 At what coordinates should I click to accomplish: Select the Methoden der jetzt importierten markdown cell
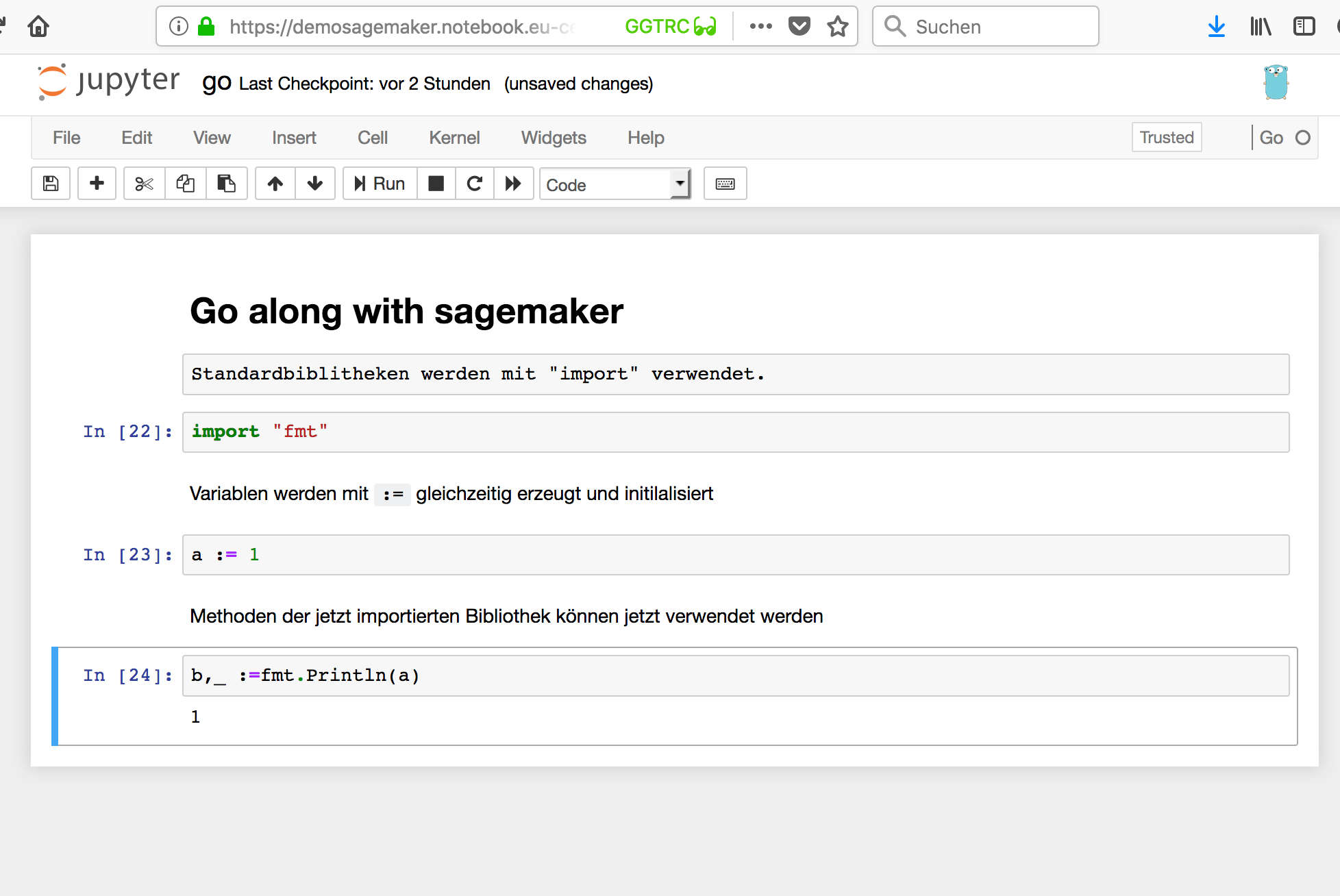point(506,617)
